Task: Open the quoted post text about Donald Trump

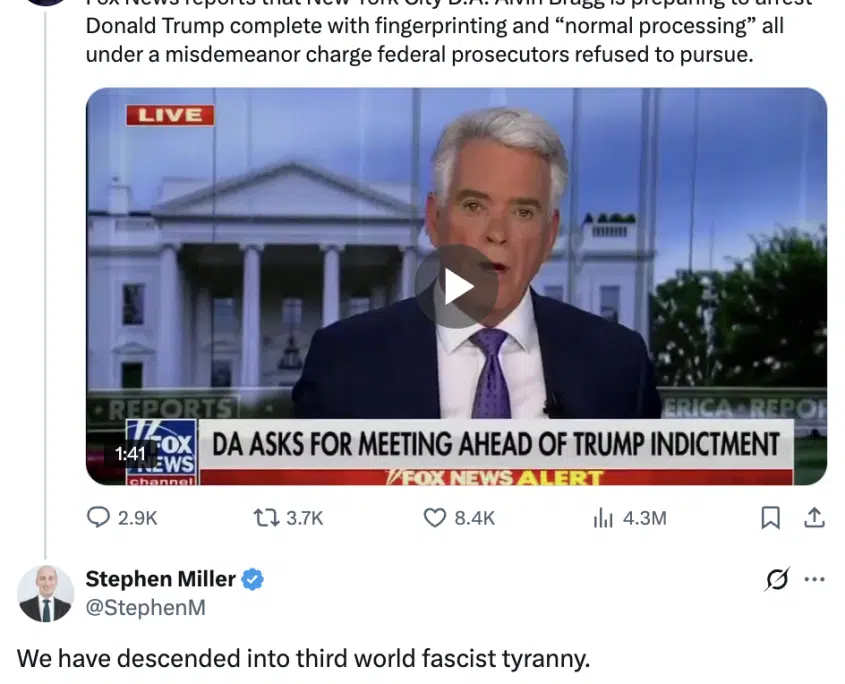Action: pyautogui.click(x=434, y=40)
